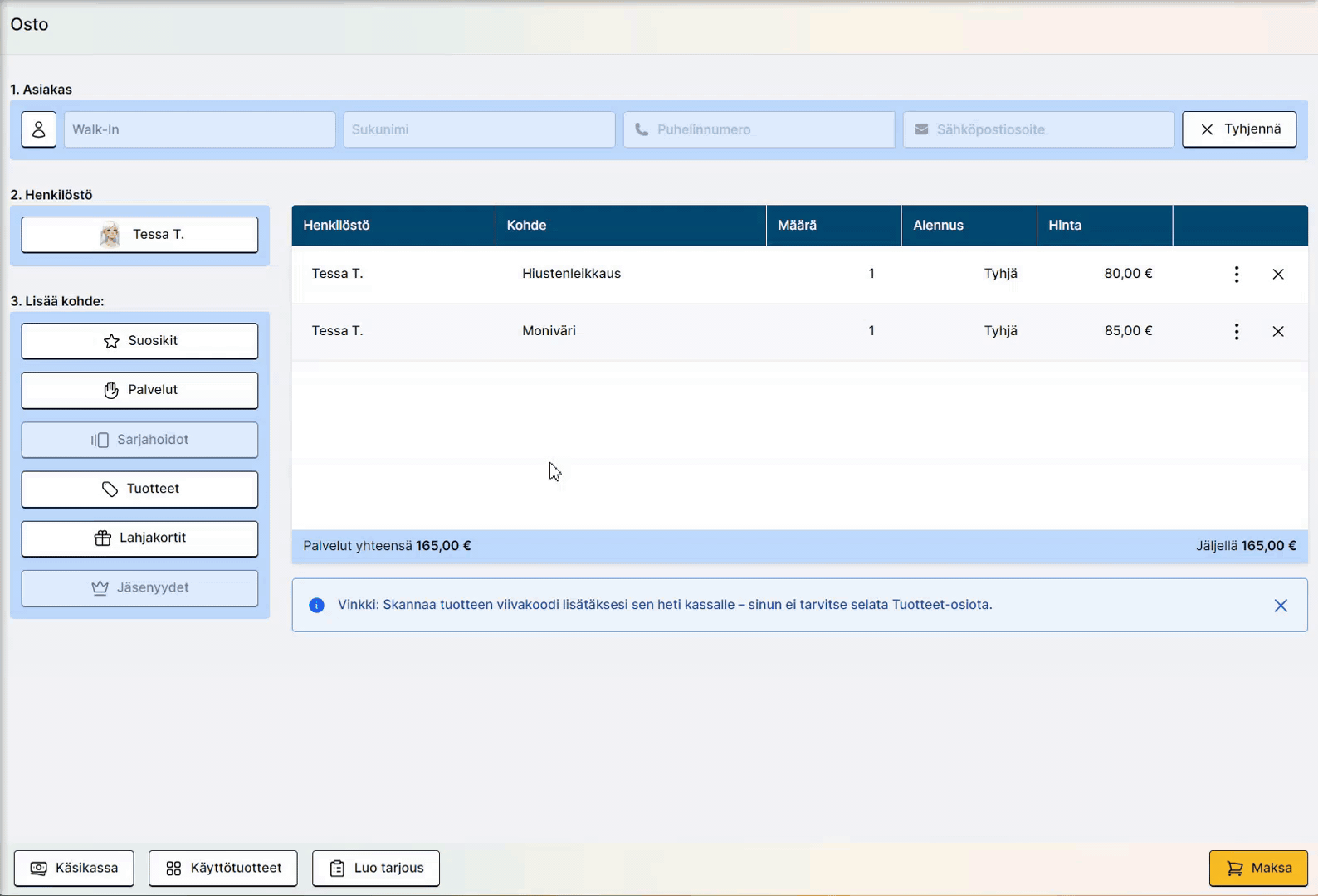Click quantity 1 in Moniväri row
This screenshot has width=1318, height=896.
coord(871,331)
